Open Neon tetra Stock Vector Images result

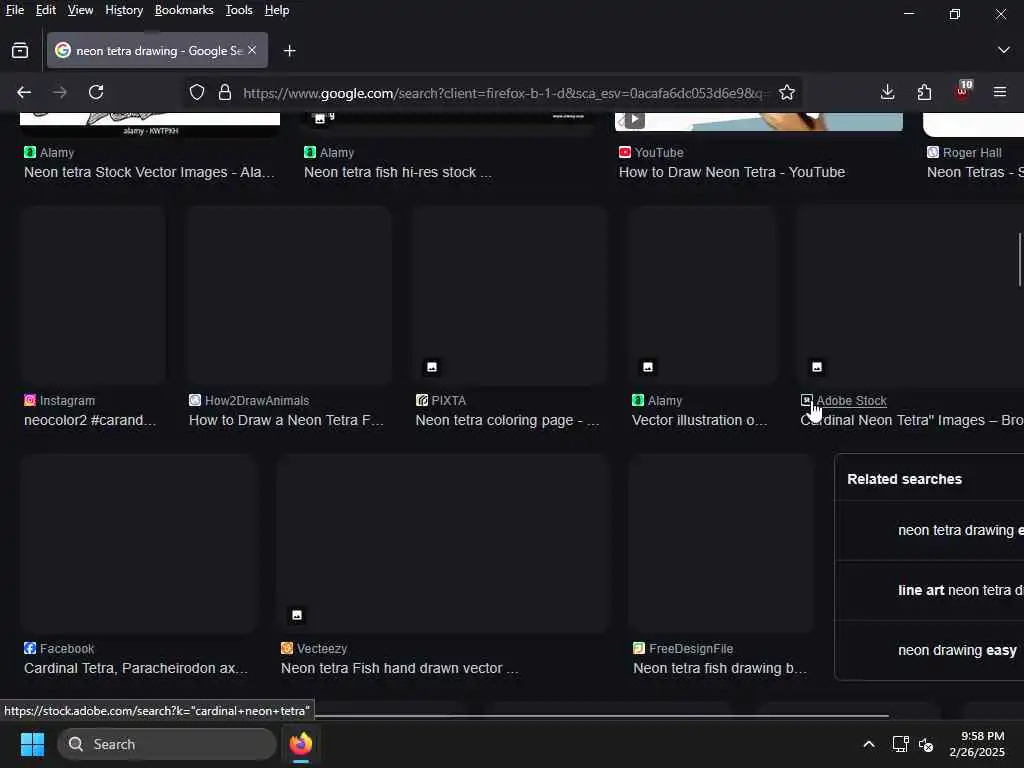(150, 172)
